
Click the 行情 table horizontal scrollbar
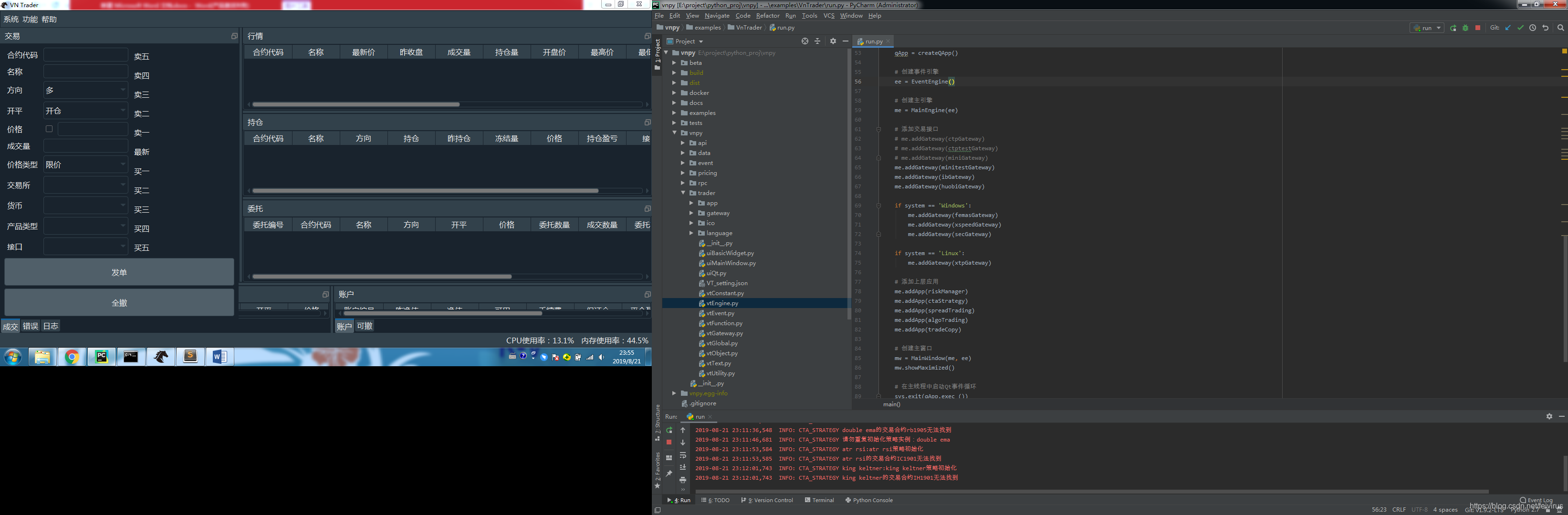(x=356, y=104)
